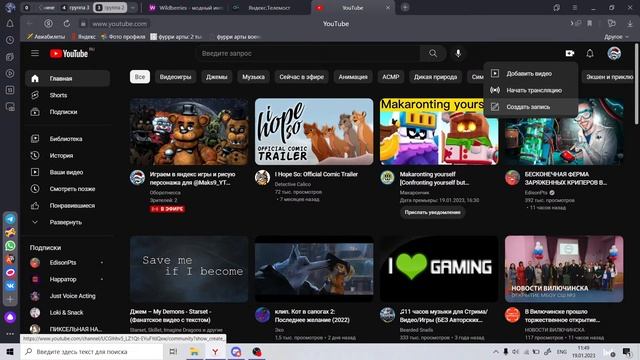Open Shorts from the sidebar
Image resolution: width=640 pixels, height=360 pixels.
pos(67,95)
